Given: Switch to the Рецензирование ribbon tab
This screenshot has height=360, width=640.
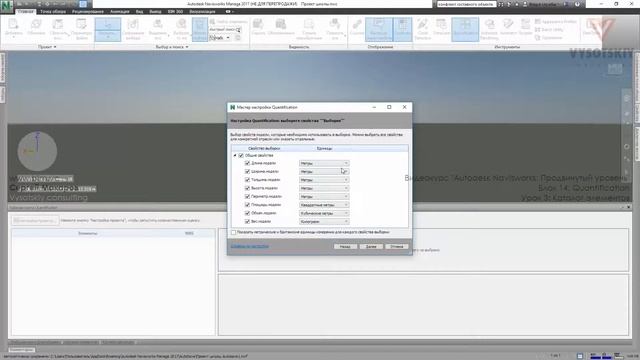Looking at the screenshot, I should (88, 11).
